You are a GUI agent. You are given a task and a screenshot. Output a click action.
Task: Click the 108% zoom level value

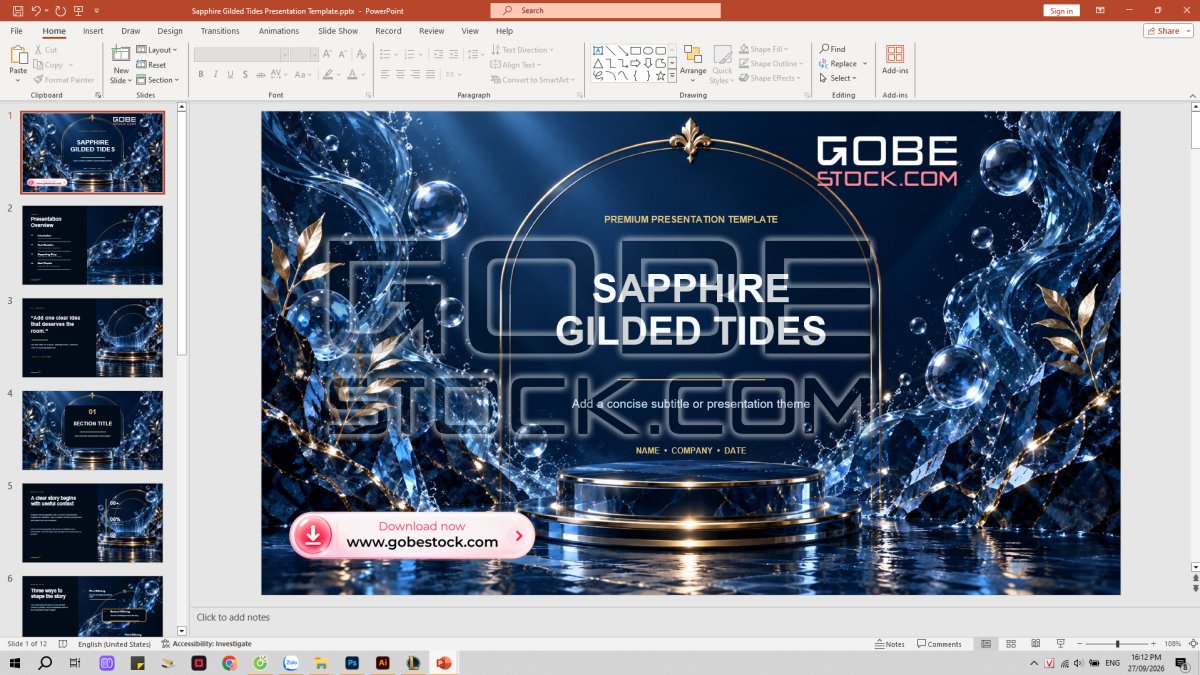(1173, 644)
